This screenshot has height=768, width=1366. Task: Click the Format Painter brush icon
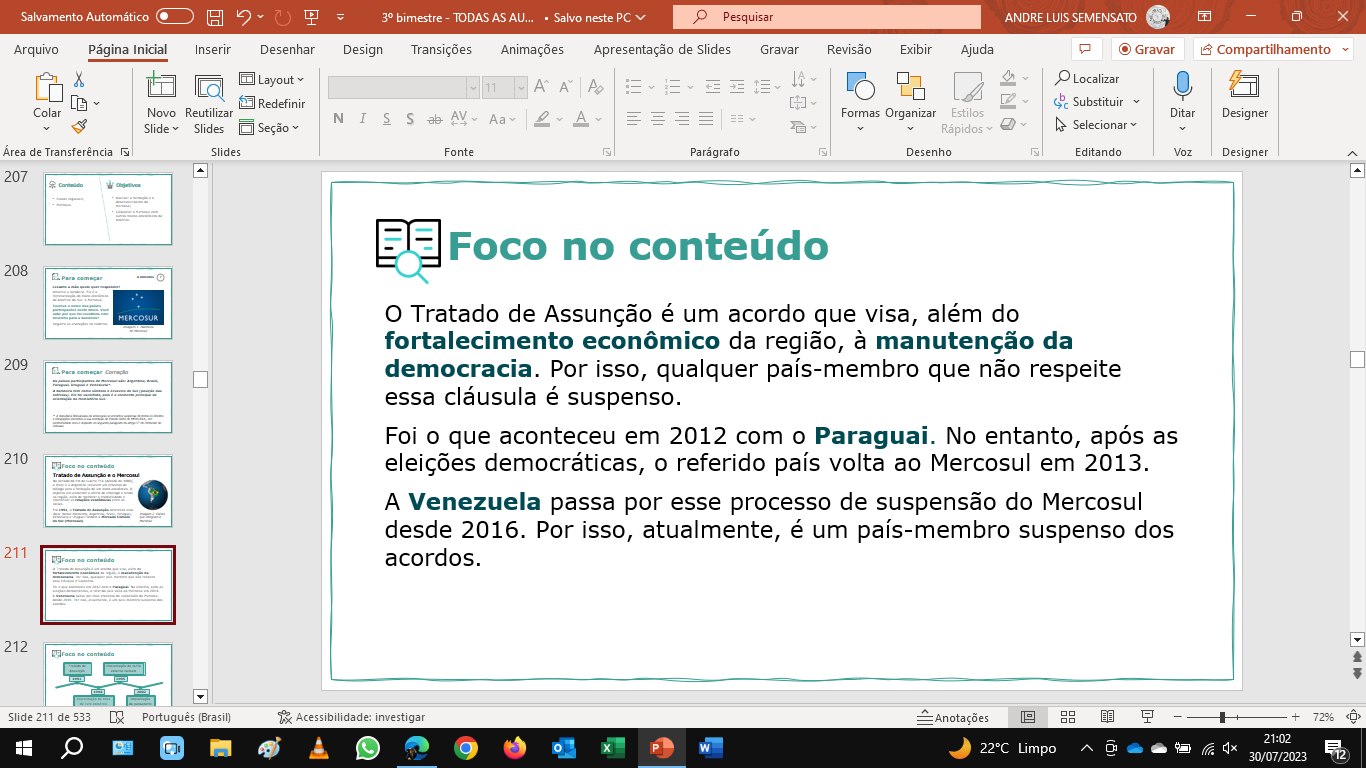pos(79,127)
